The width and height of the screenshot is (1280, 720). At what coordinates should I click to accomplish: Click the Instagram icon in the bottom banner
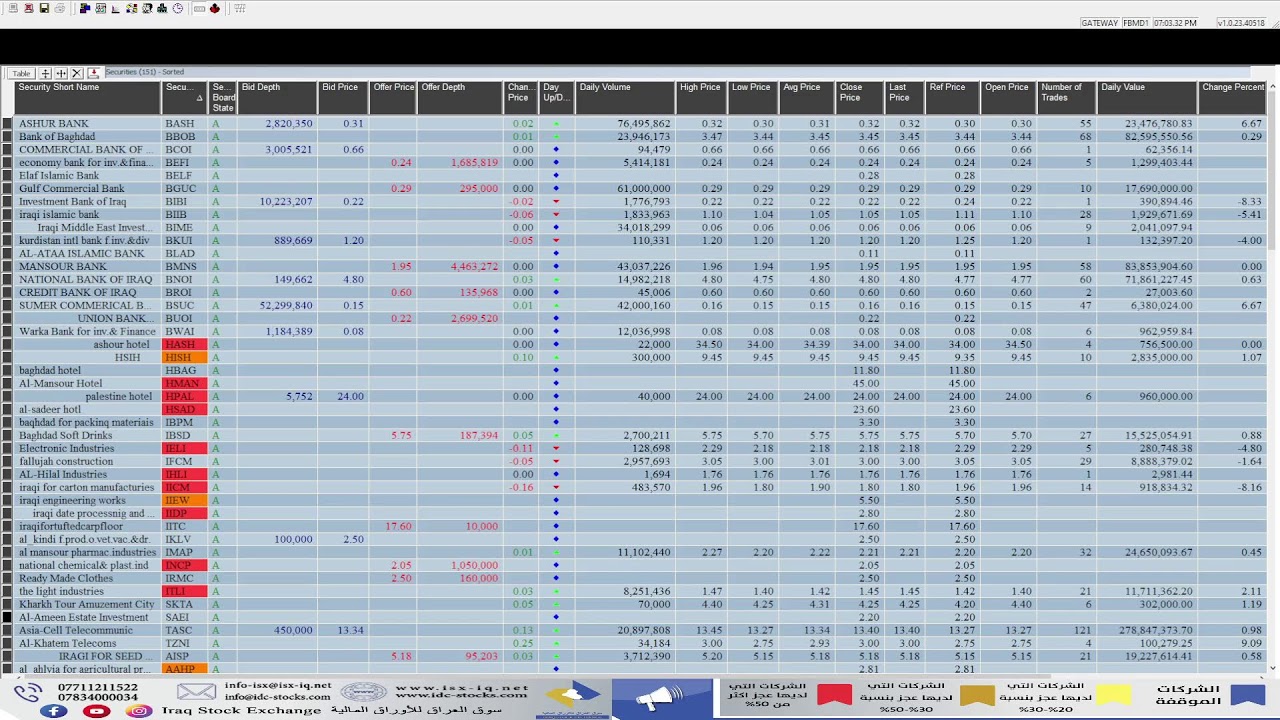[139, 711]
